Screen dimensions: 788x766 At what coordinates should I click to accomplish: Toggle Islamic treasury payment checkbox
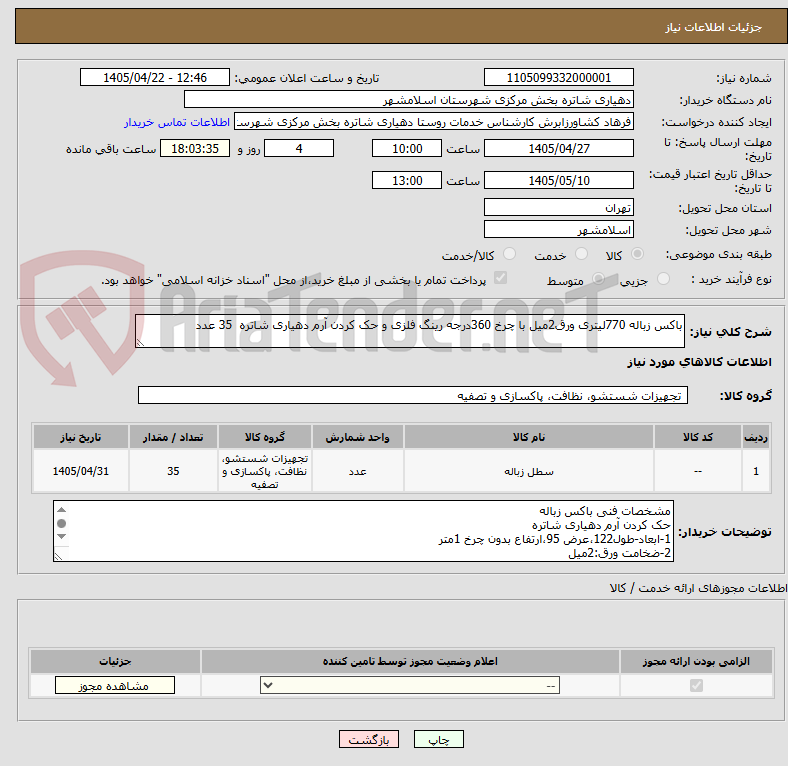[501, 278]
